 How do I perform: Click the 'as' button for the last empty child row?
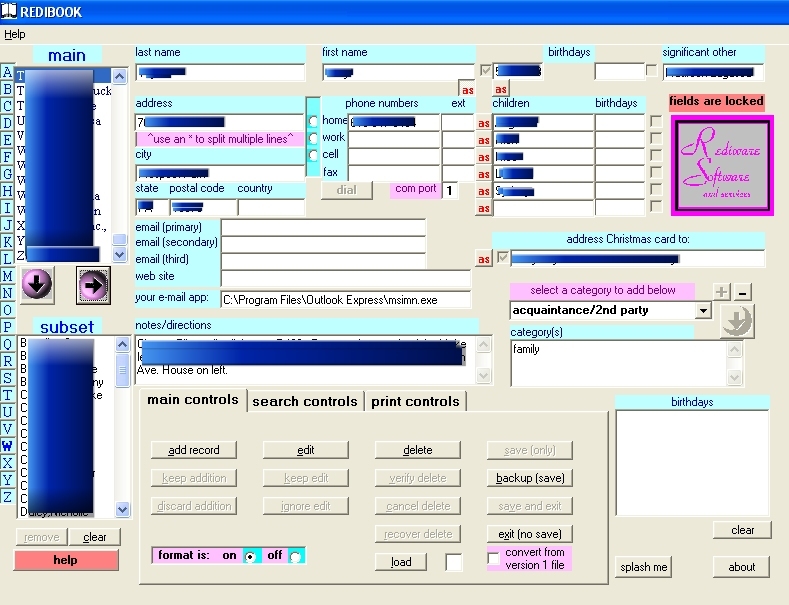tap(484, 208)
